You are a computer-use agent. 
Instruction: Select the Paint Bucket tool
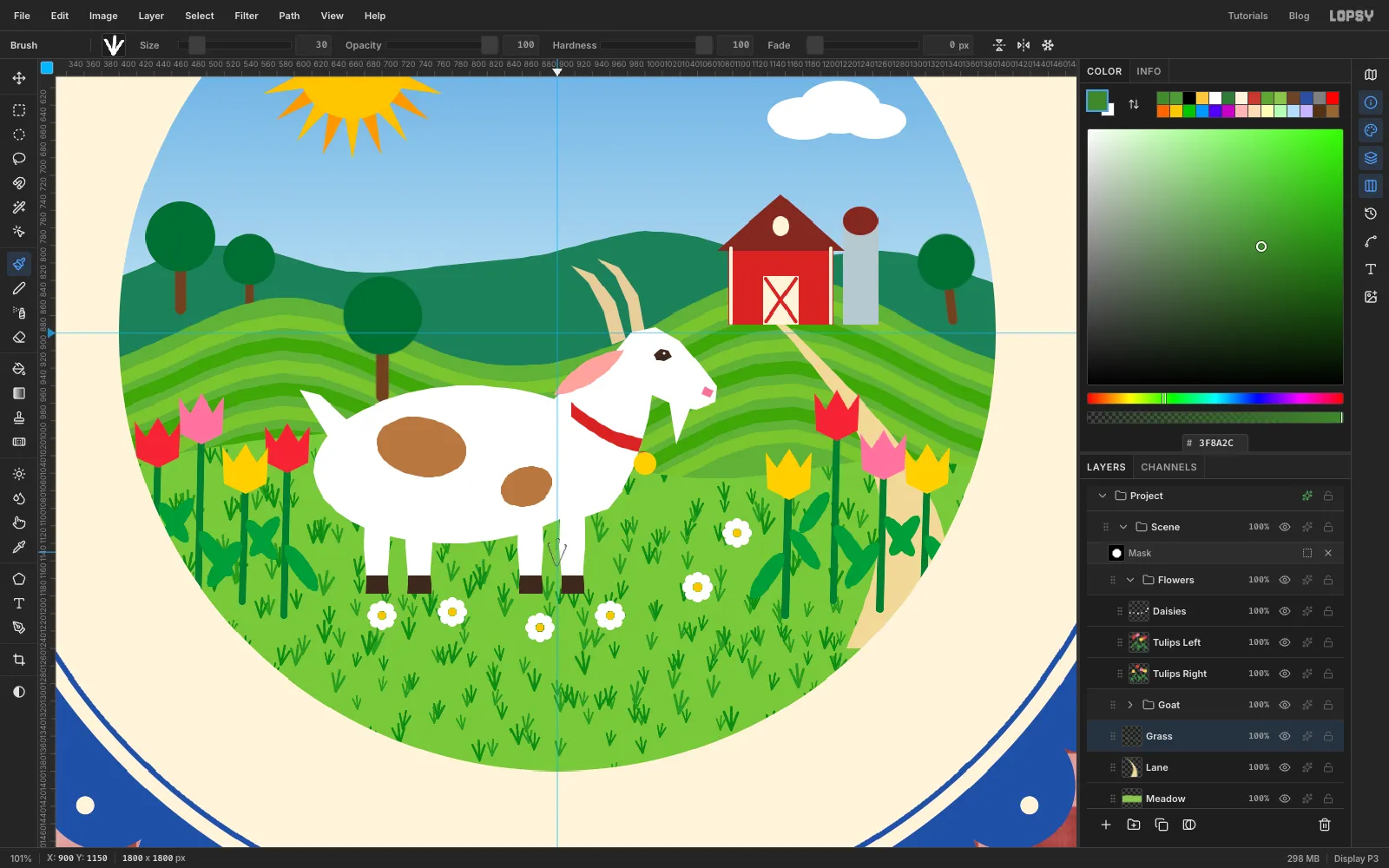click(19, 369)
